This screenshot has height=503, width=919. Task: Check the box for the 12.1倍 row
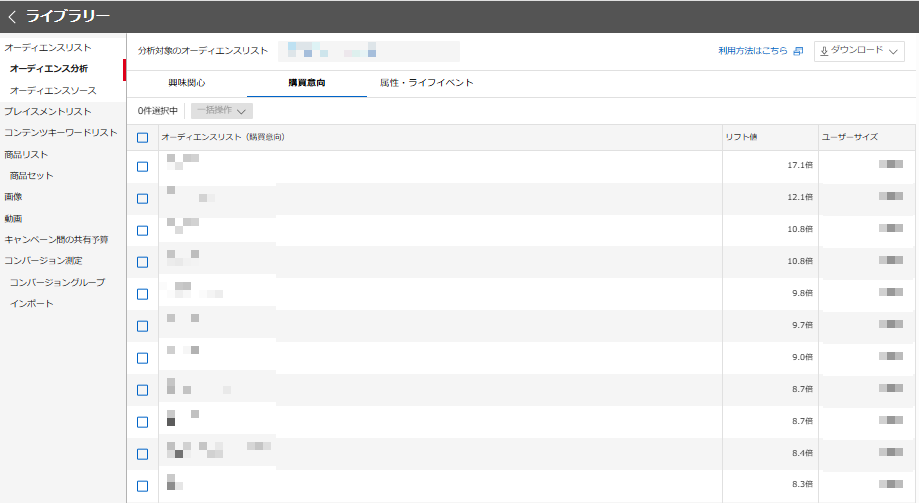(142, 198)
